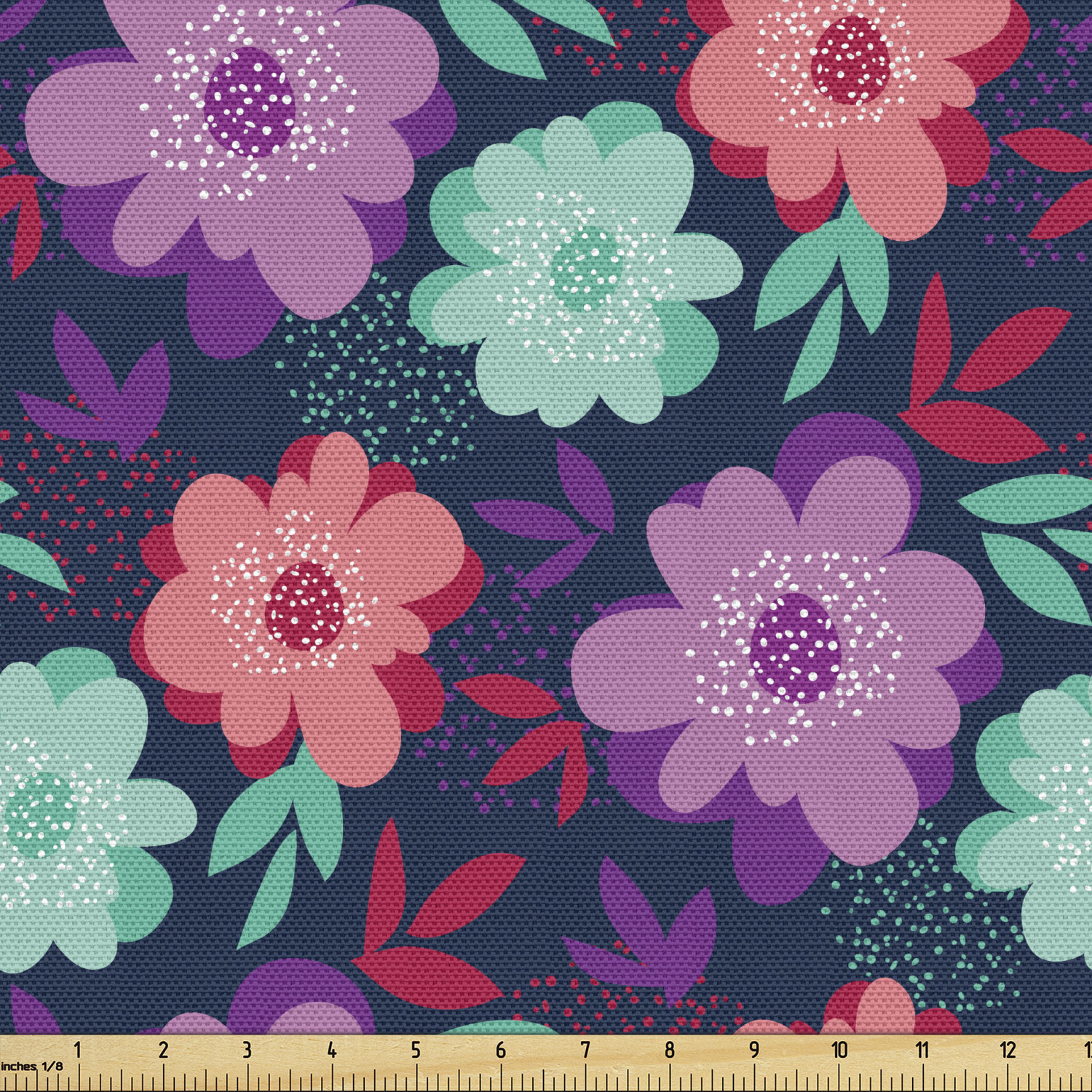Click the "inches 1/8" ruler label

32,1067
